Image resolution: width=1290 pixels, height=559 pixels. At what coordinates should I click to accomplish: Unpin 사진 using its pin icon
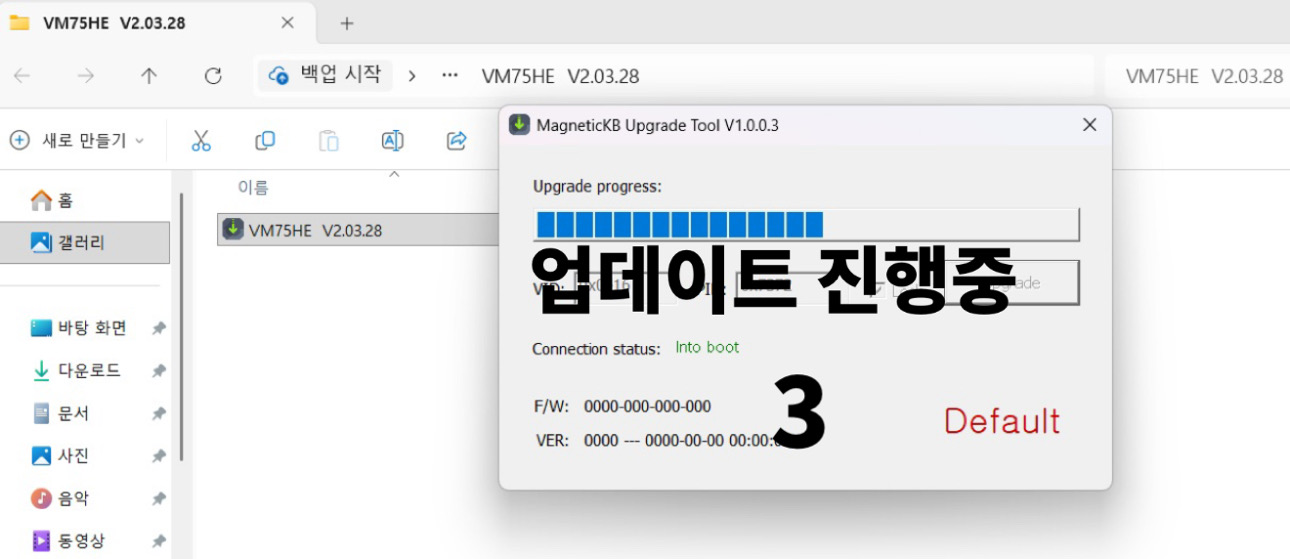[158, 456]
